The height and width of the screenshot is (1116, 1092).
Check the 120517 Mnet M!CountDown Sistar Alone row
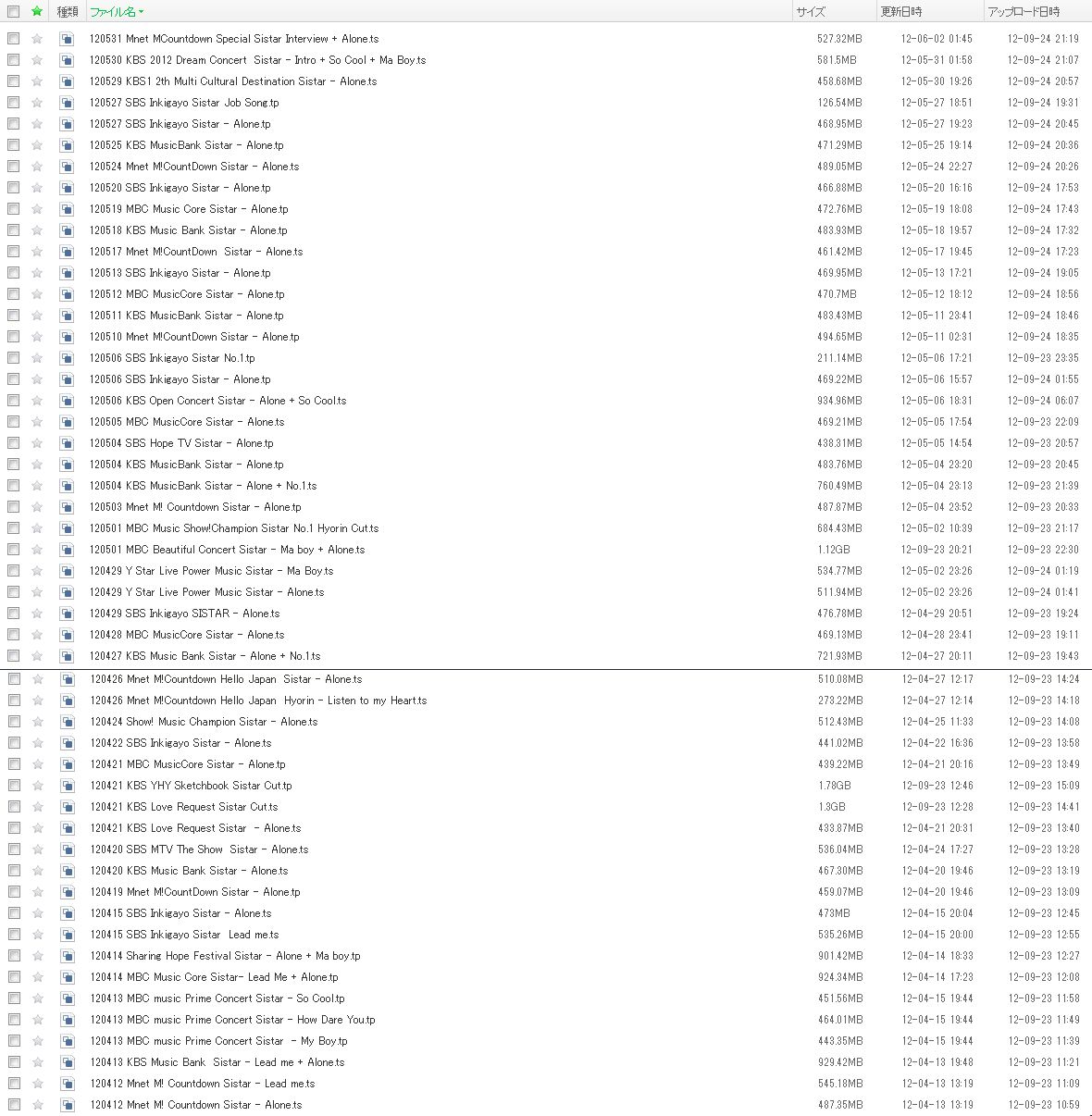(13, 252)
